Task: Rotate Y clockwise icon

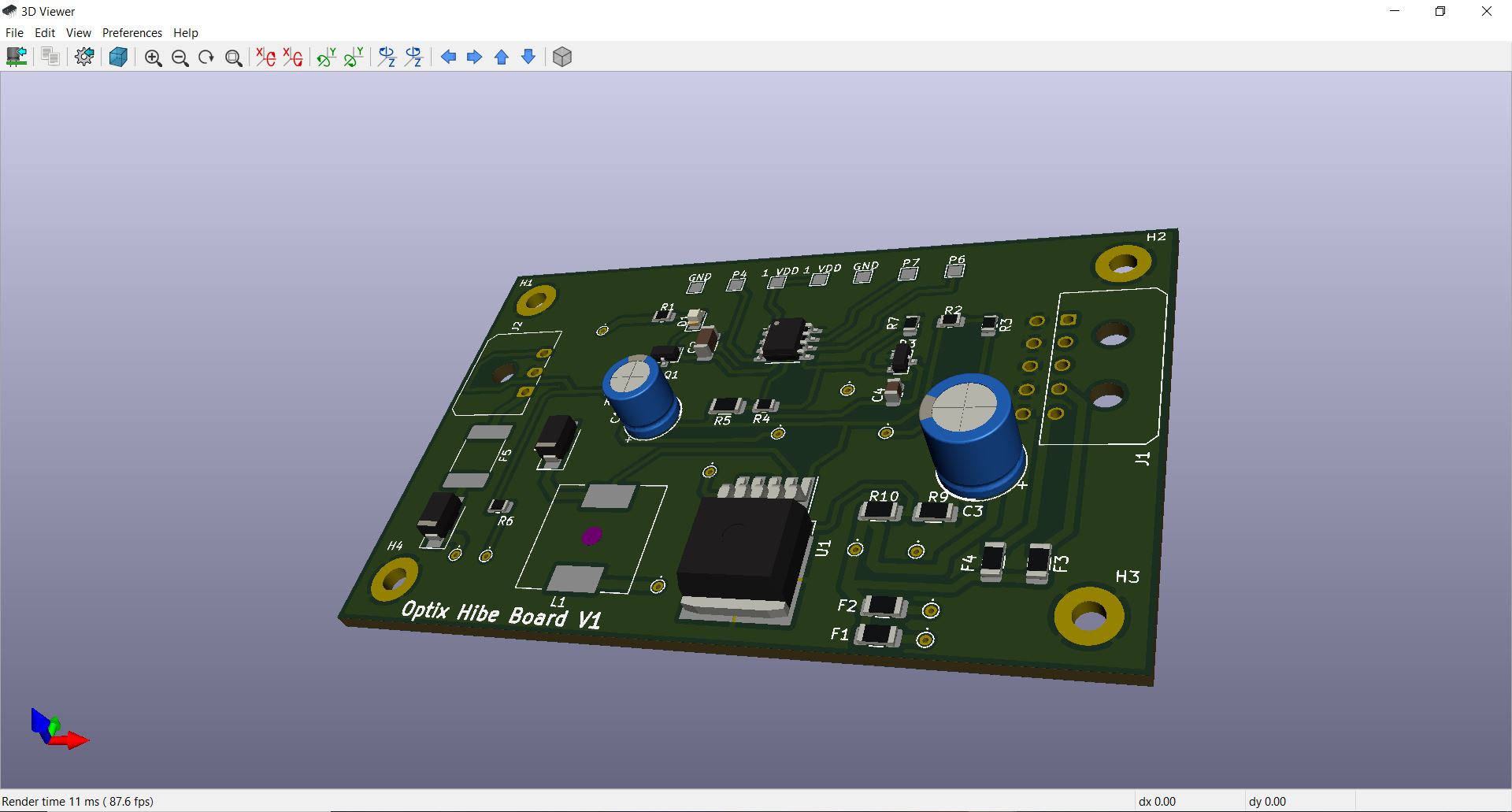Action: point(326,57)
